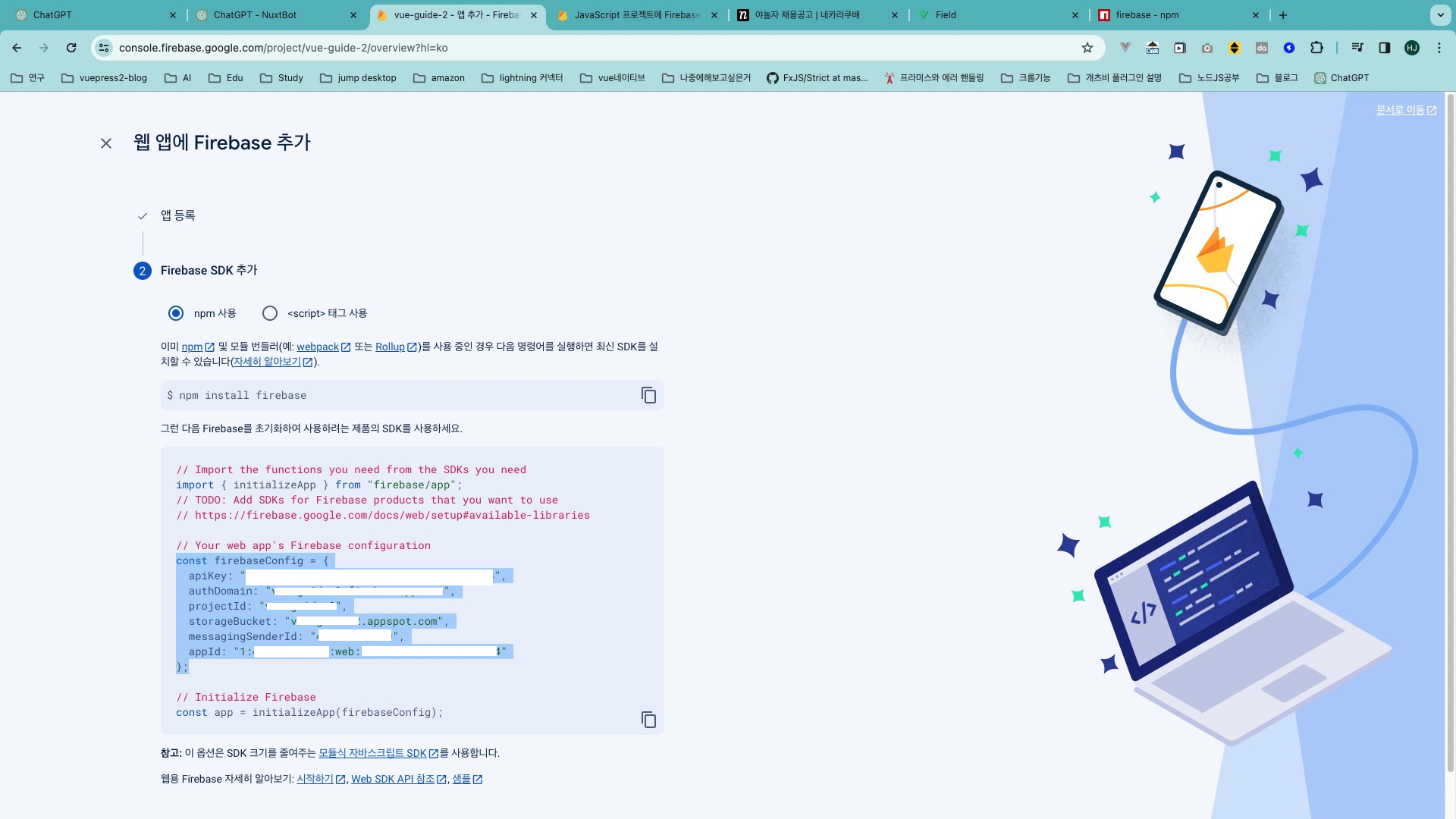
Task: Copy the Firebase config code snippet
Action: pyautogui.click(x=648, y=720)
